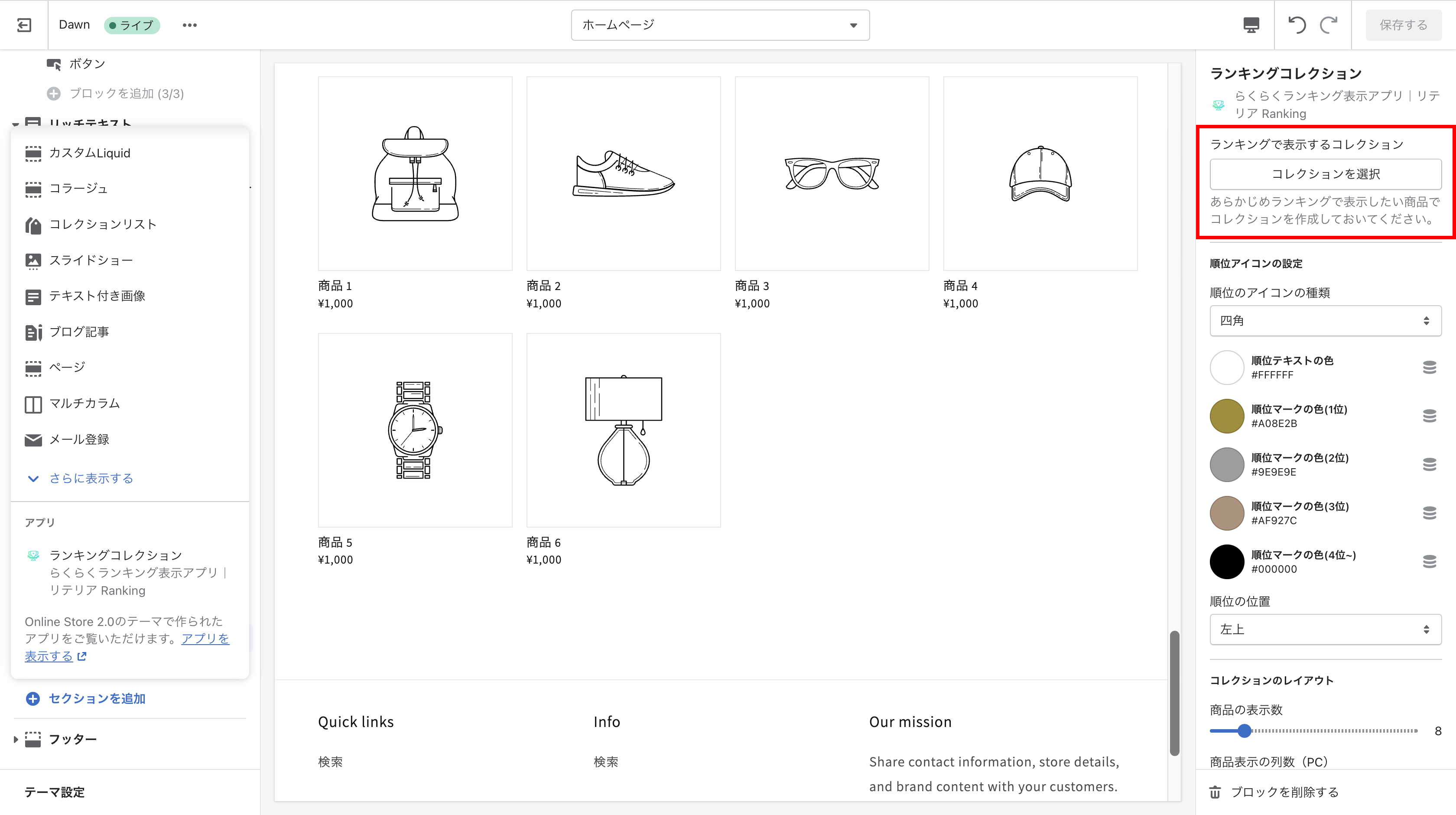
Task: Open the ホームページ template dropdown
Action: click(719, 25)
